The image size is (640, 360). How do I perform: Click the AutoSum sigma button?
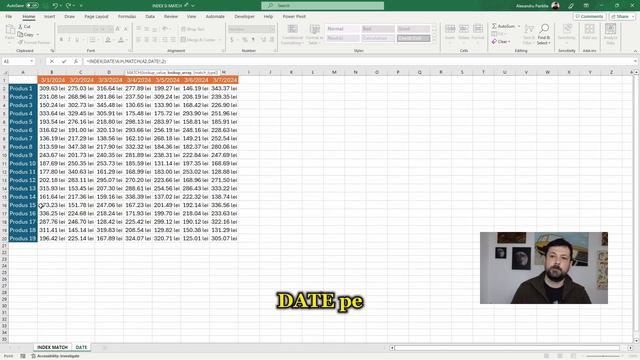[x=503, y=26]
